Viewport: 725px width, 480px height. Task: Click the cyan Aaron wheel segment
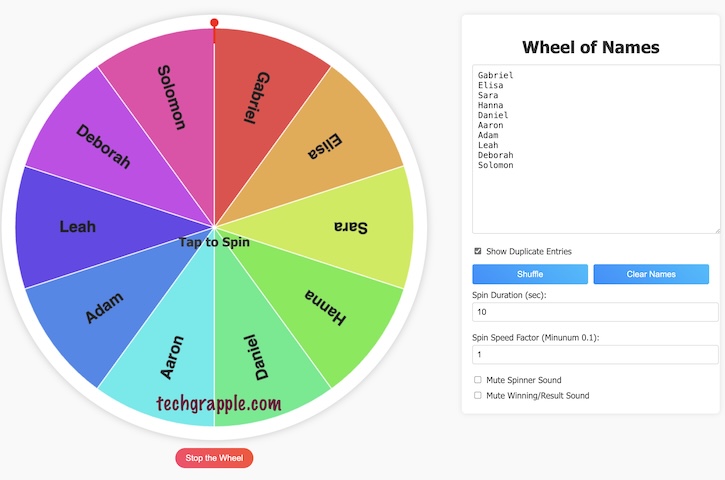(170, 355)
